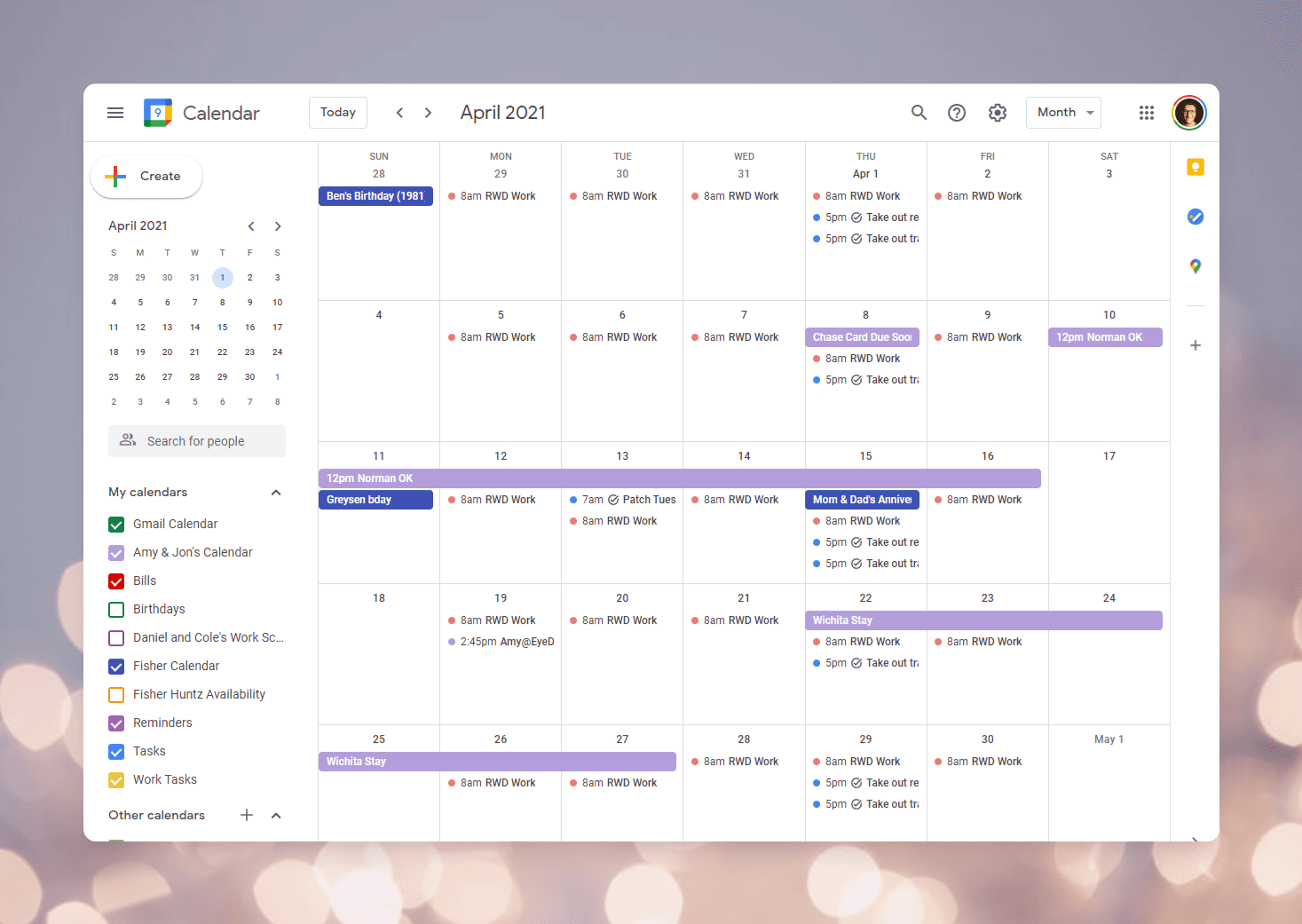This screenshot has width=1302, height=924.
Task: Open the Support help icon
Action: (x=957, y=113)
